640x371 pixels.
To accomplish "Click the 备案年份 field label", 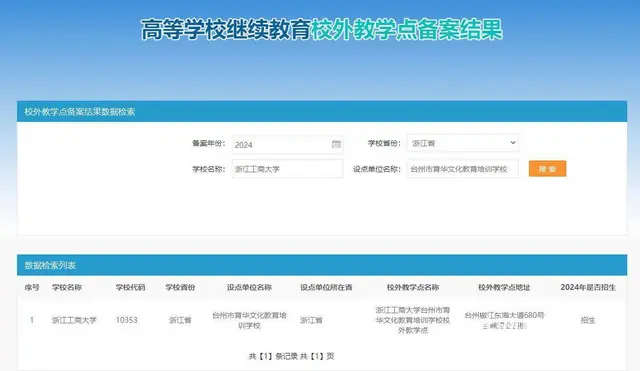I will (208, 143).
